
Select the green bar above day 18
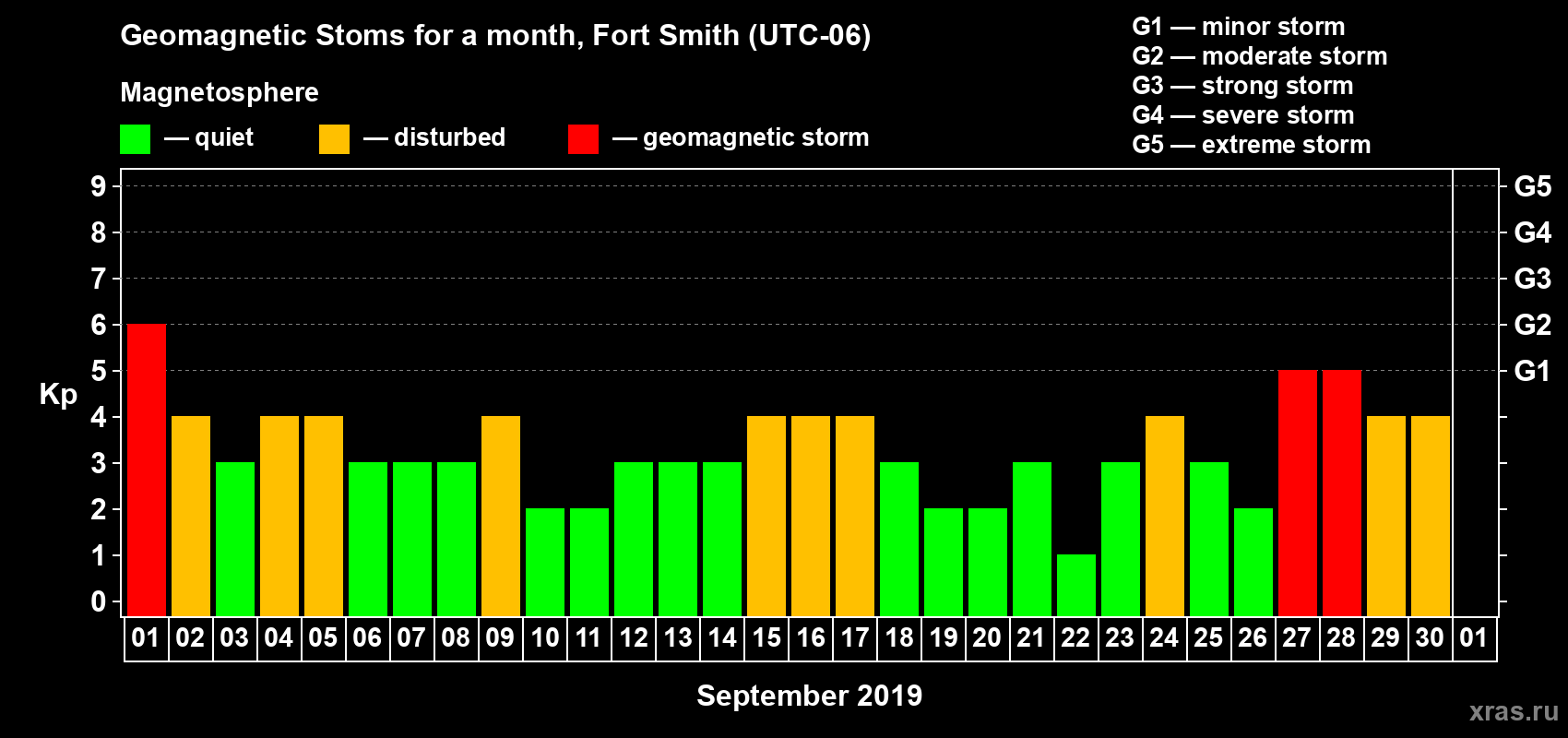(x=899, y=540)
